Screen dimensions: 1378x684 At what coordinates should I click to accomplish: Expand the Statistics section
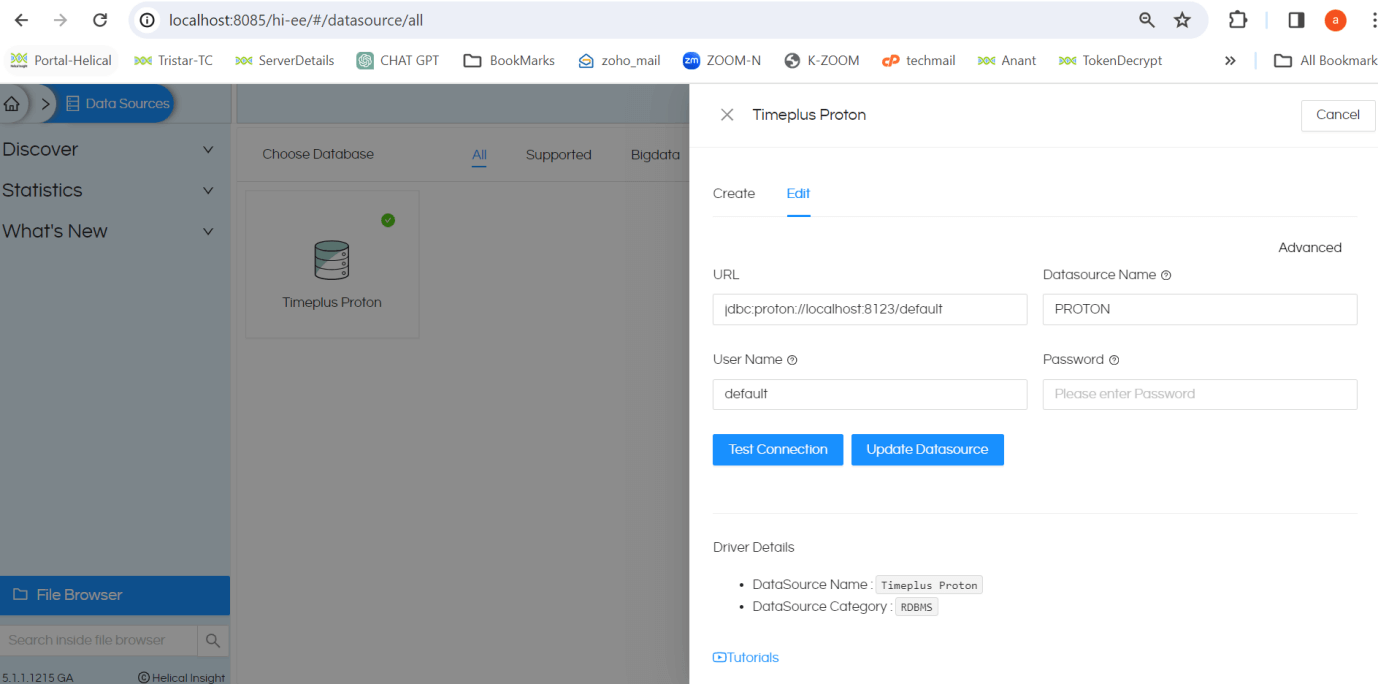pos(108,190)
